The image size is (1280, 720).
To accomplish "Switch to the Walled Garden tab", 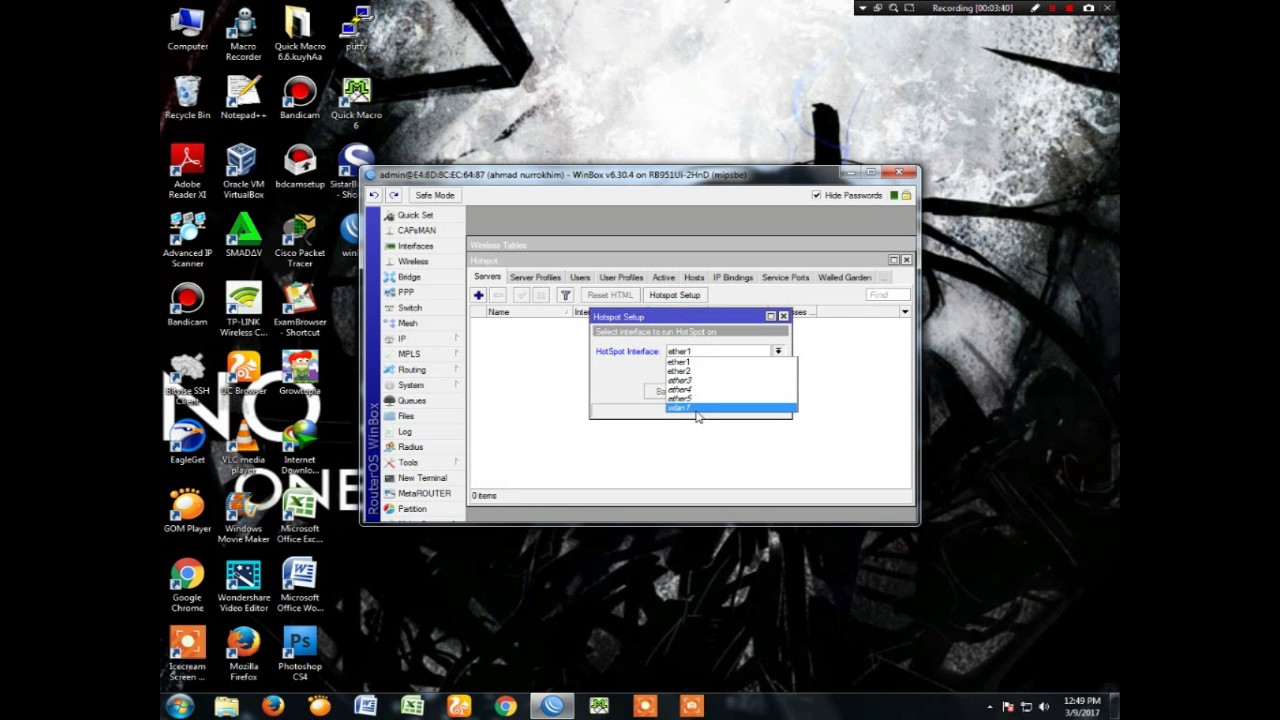I will pyautogui.click(x=845, y=277).
